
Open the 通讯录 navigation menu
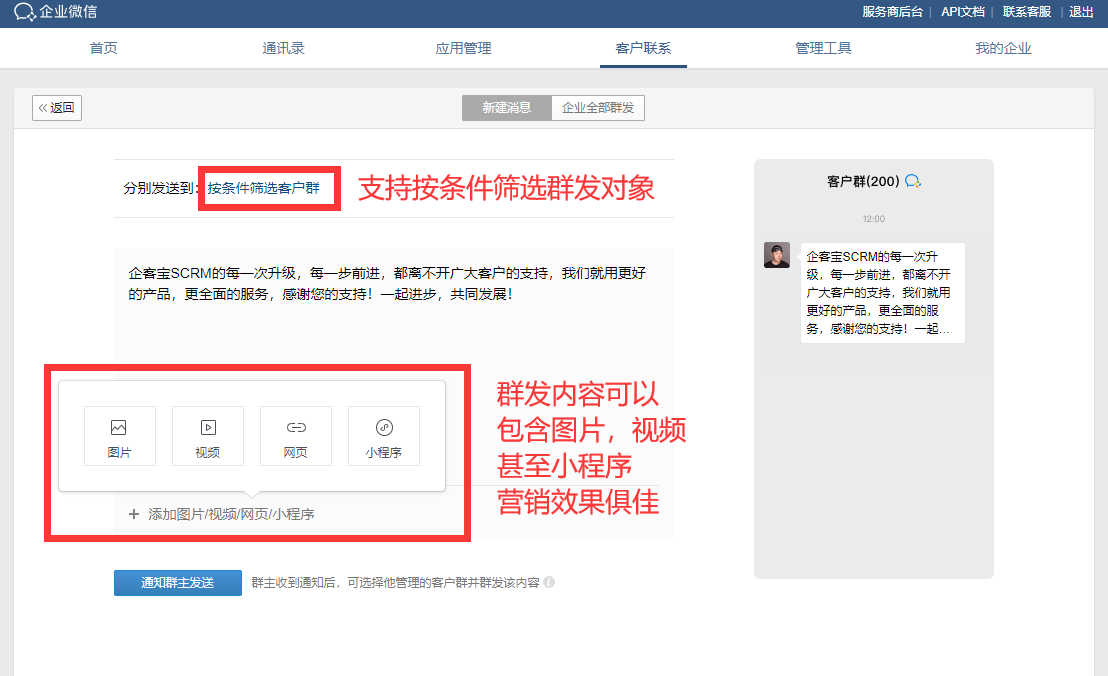283,48
